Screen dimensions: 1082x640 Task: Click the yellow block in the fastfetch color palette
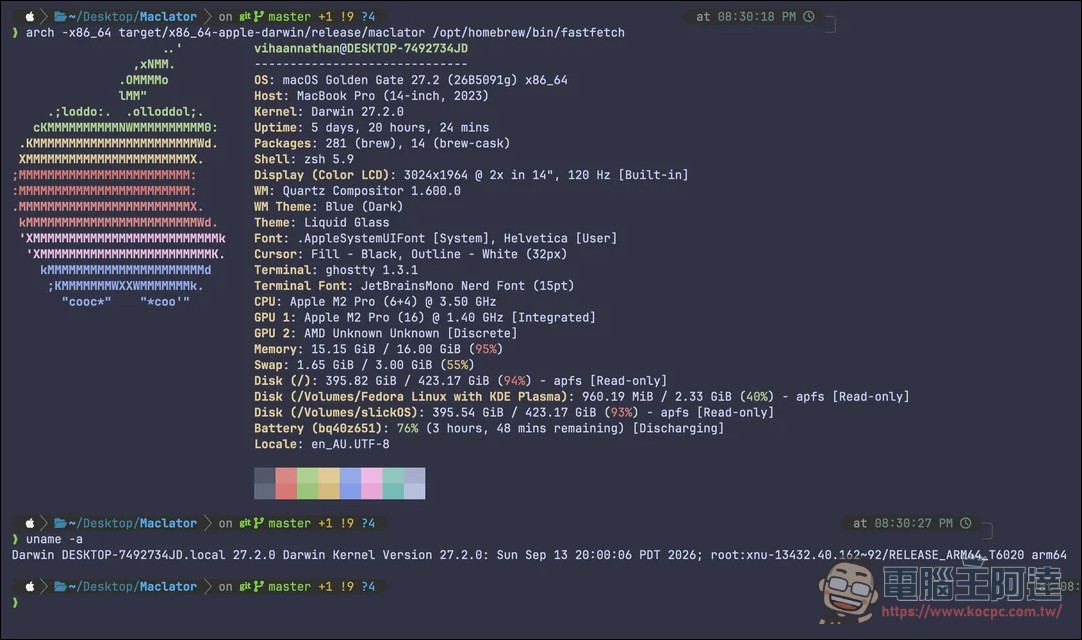click(328, 483)
